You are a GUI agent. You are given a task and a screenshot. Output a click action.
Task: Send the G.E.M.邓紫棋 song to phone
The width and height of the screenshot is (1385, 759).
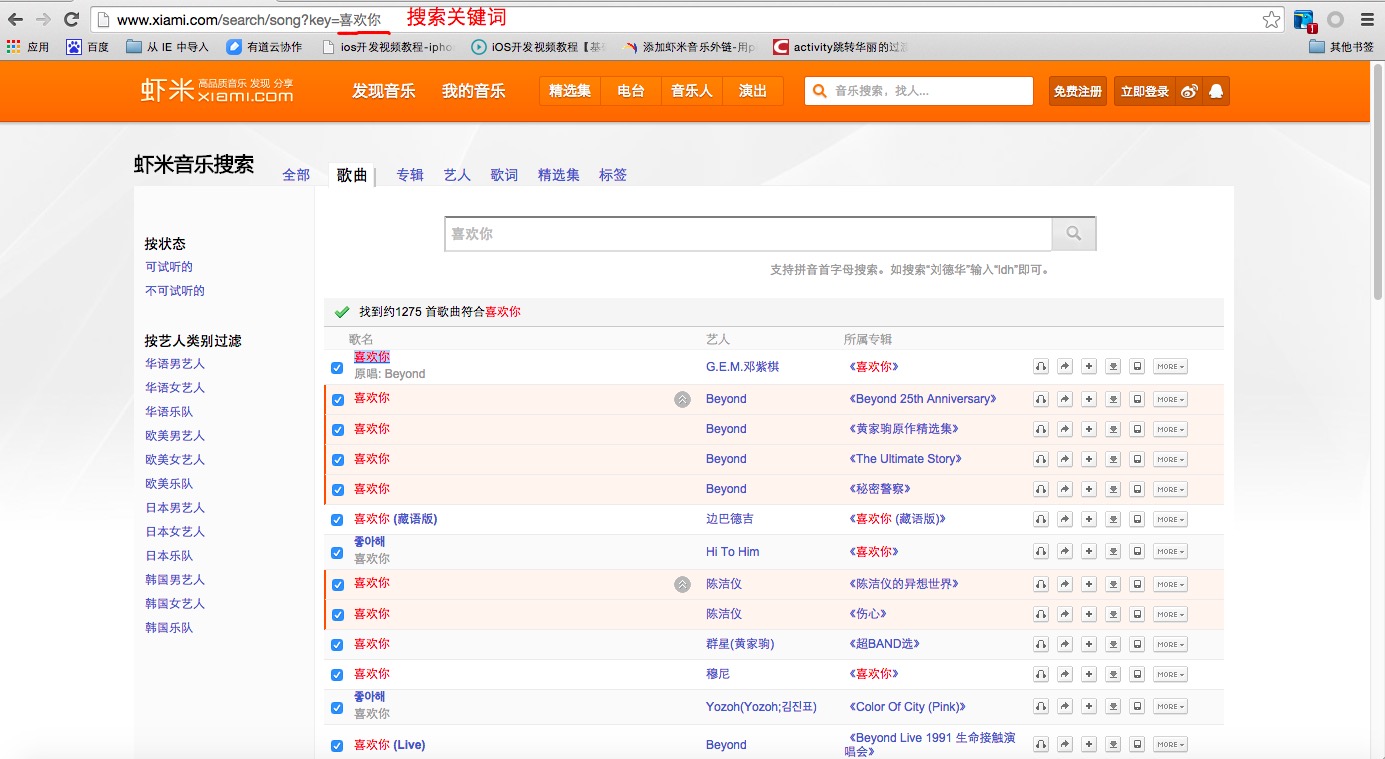(1137, 367)
